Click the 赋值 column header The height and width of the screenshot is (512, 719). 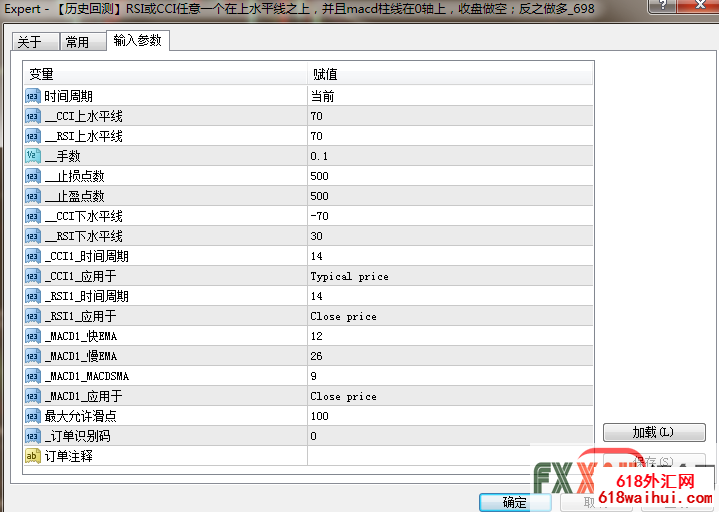pyautogui.click(x=450, y=74)
